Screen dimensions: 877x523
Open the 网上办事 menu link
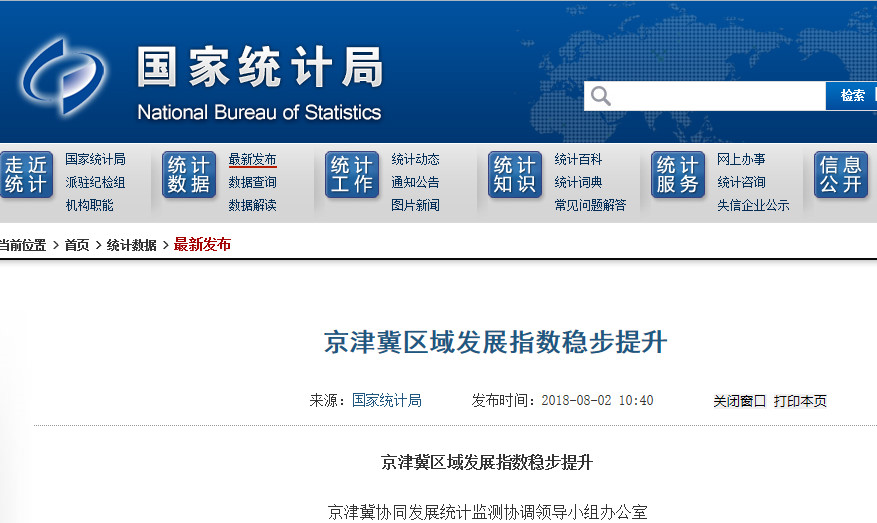pos(741,159)
